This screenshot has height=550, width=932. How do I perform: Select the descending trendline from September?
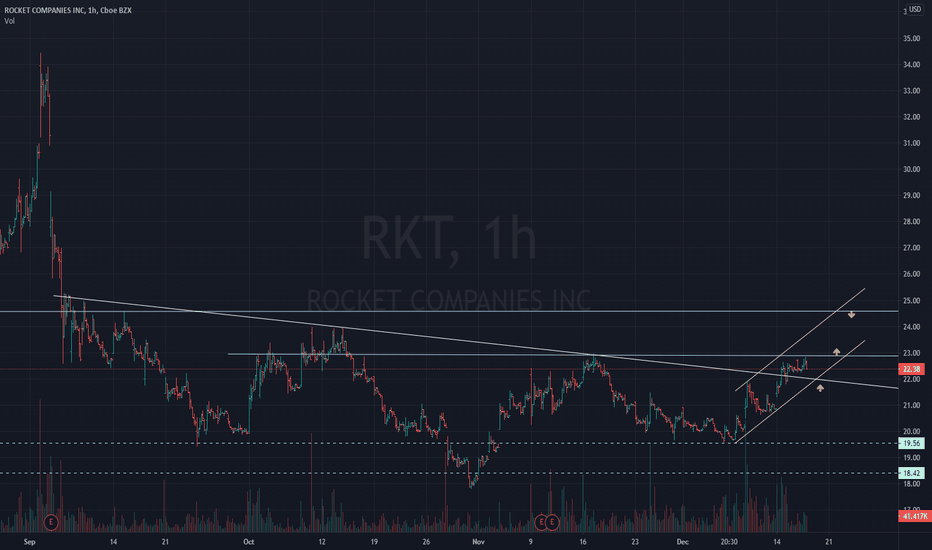tap(476, 341)
